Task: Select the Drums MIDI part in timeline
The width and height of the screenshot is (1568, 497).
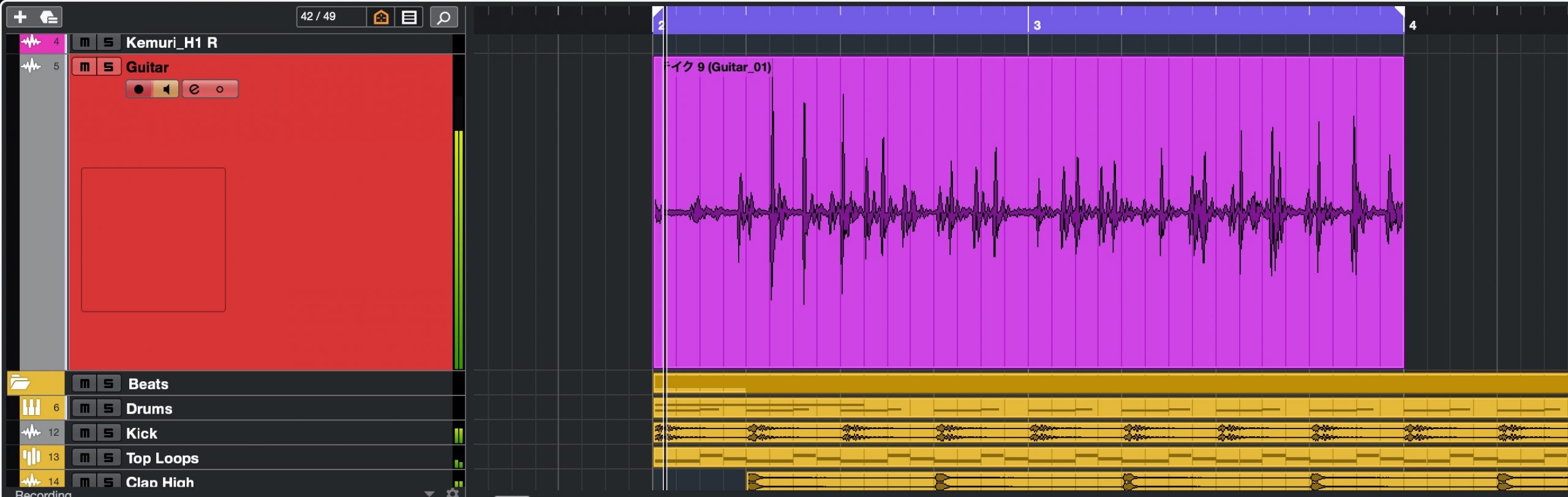Action: (x=1110, y=408)
